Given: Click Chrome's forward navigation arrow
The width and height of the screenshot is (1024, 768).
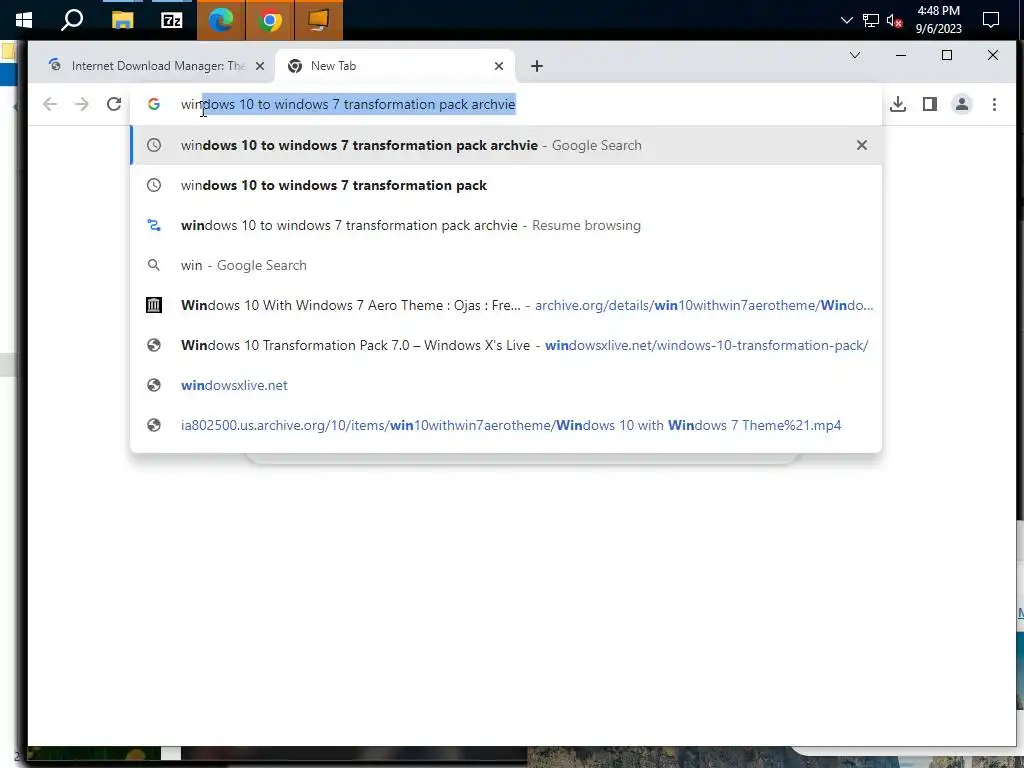Looking at the screenshot, I should (x=82, y=104).
